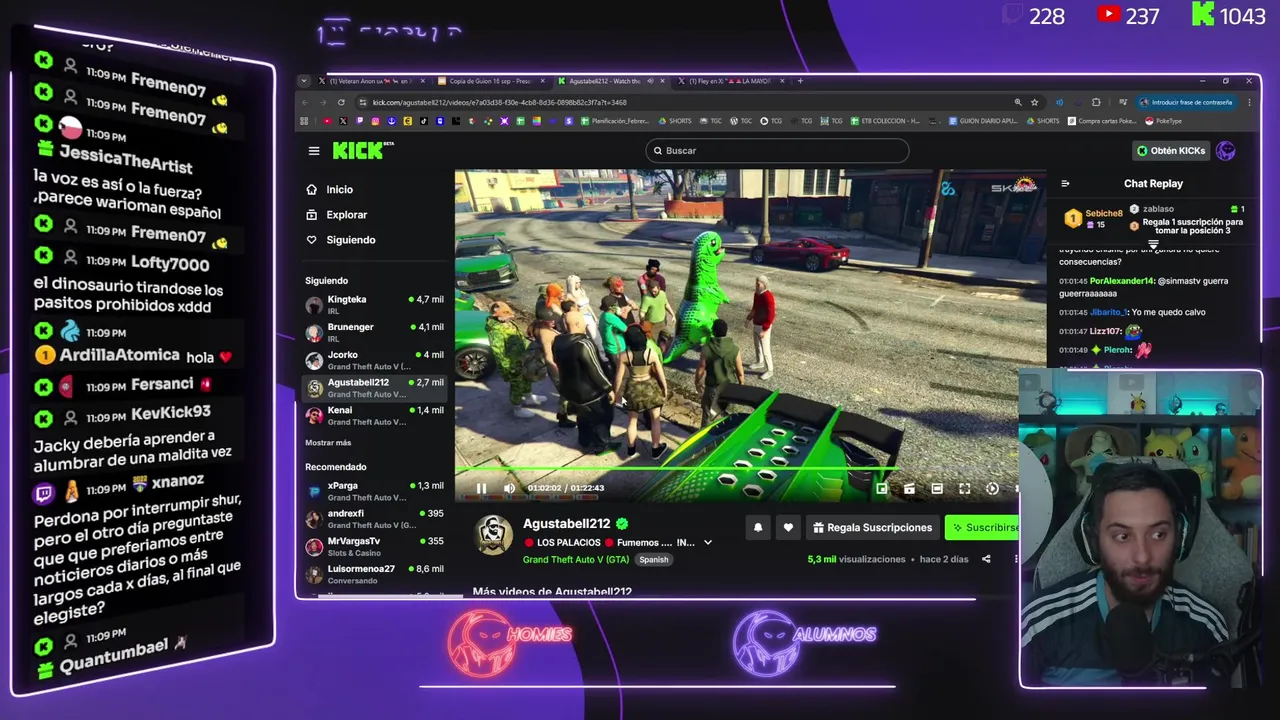Toggle theater mode icon
1280x720 pixels.
(937, 488)
